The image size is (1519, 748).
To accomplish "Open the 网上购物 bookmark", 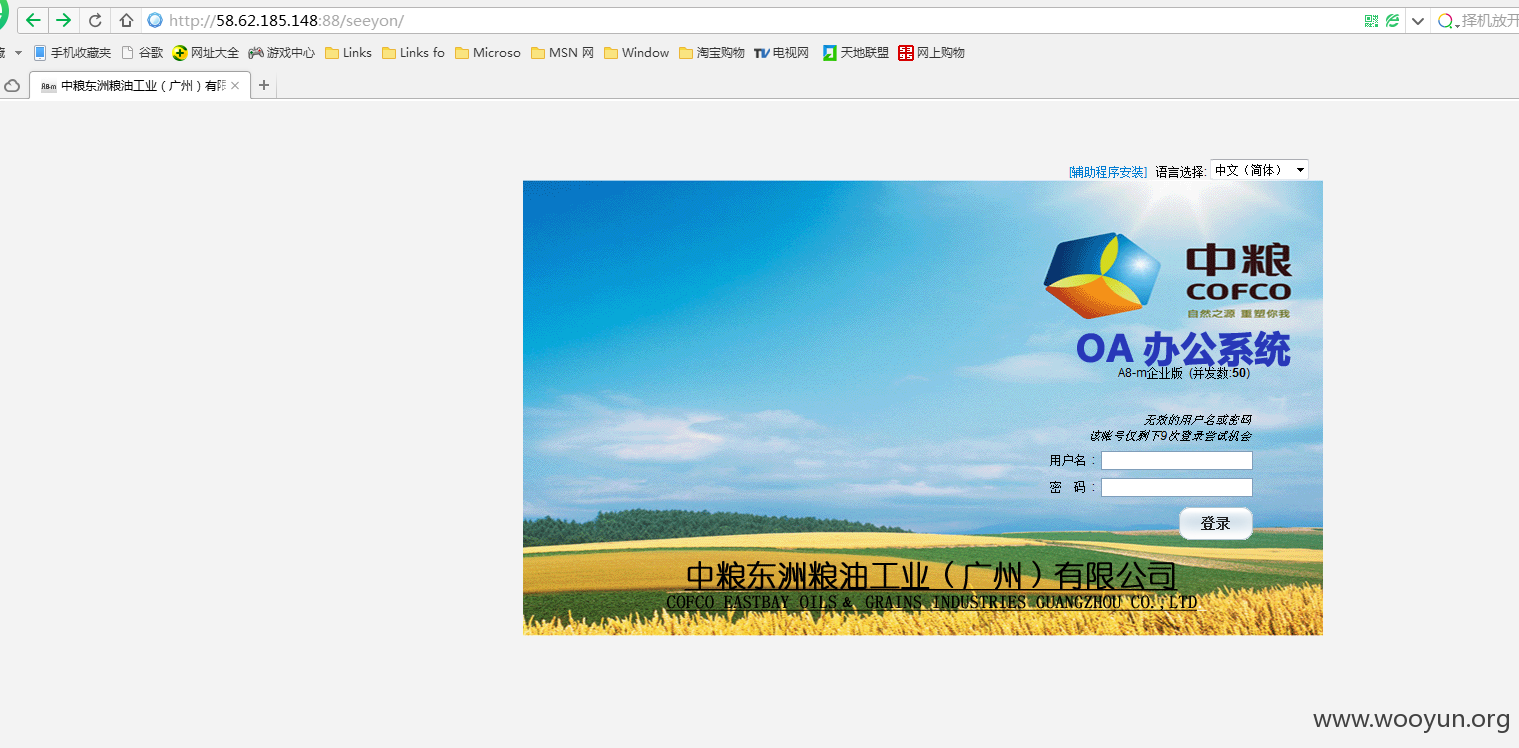I will pos(932,53).
